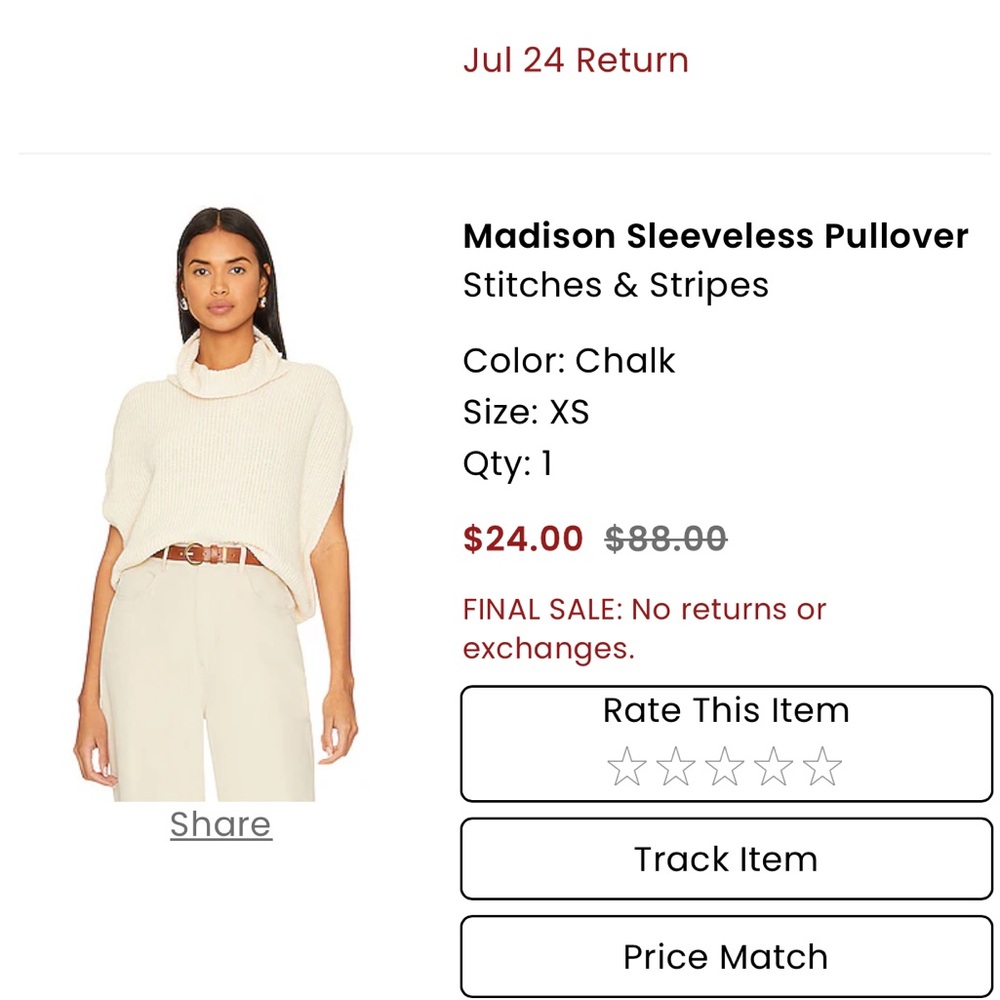
Task: View the Stitches & Stripes brand
Action: [x=616, y=285]
